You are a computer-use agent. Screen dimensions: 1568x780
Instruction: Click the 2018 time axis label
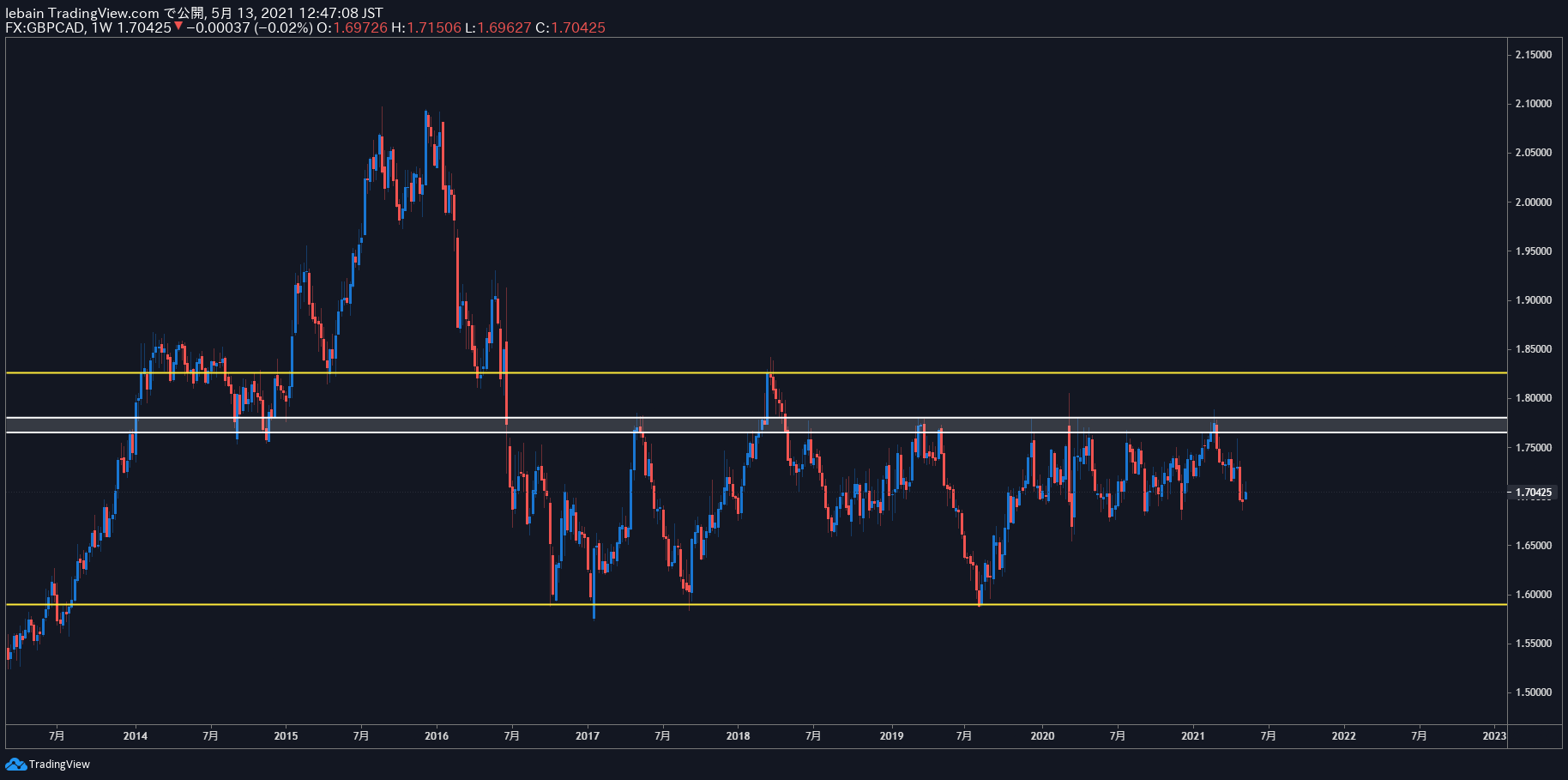738,735
